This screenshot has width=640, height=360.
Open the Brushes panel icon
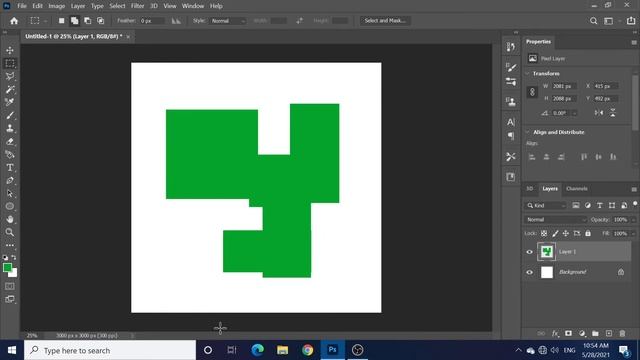point(511,67)
